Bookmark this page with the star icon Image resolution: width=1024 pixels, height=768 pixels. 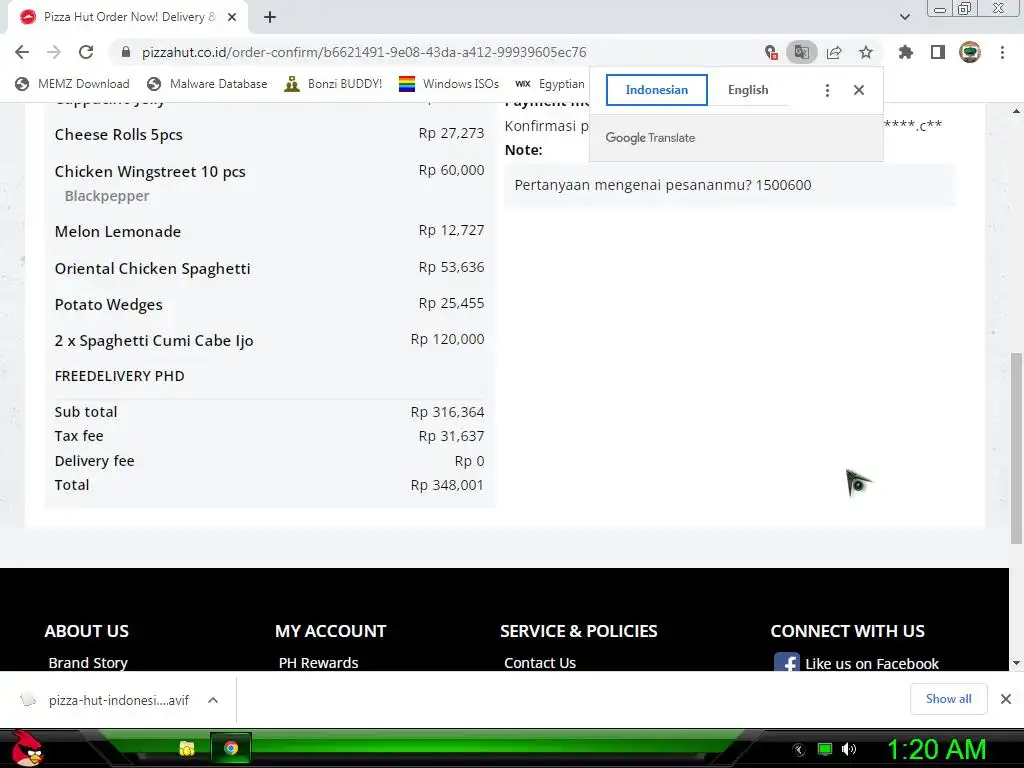point(866,52)
